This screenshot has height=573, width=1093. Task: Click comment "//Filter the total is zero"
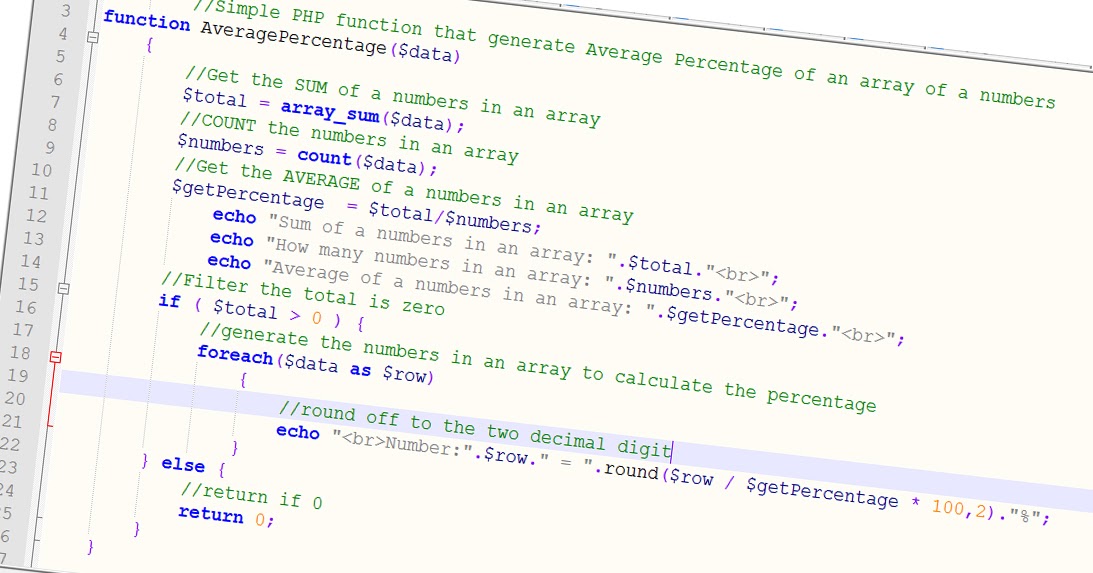[x=303, y=293]
